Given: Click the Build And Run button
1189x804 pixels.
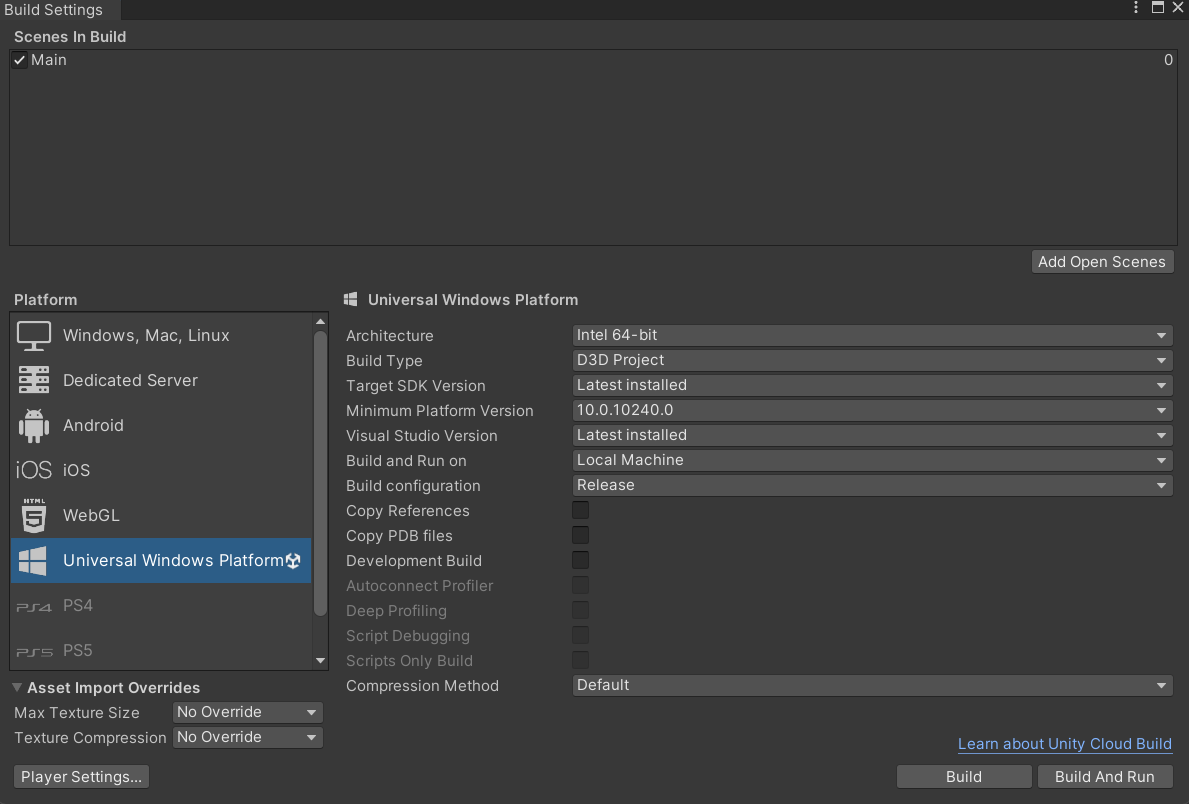Looking at the screenshot, I should click(x=1105, y=775).
